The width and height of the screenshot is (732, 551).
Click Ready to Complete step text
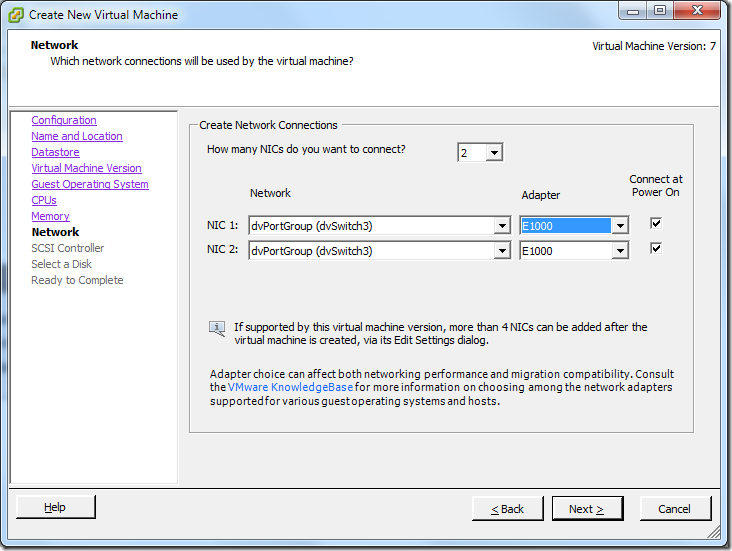(77, 280)
